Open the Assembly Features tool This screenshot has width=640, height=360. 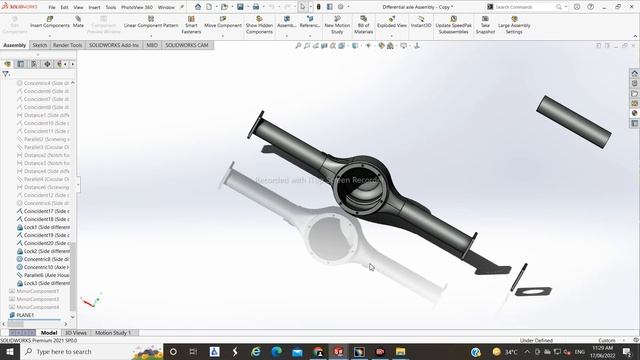(x=287, y=22)
